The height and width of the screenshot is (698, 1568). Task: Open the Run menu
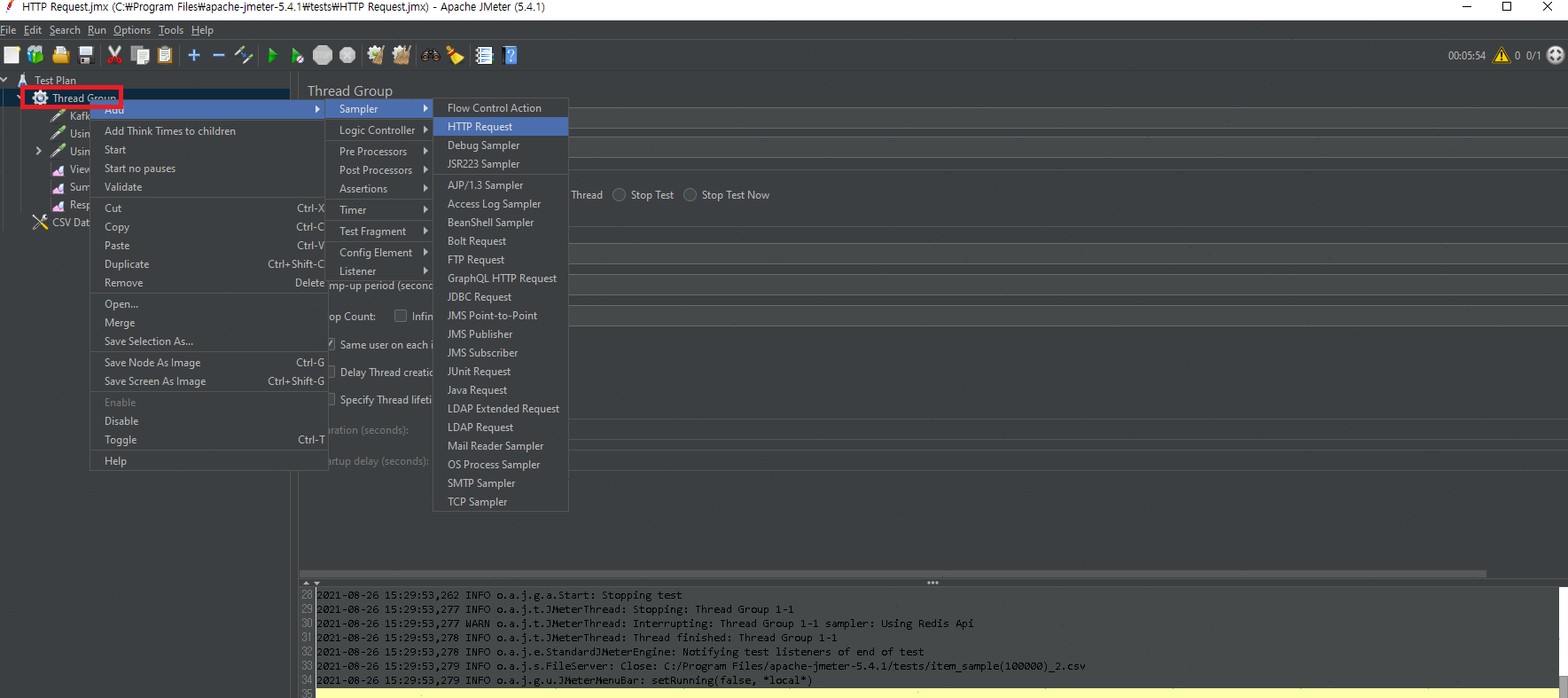[x=97, y=29]
